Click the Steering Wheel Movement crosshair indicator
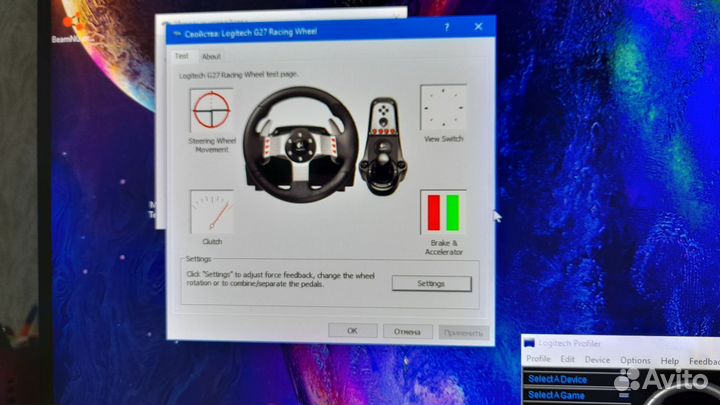The image size is (720, 405). point(212,110)
